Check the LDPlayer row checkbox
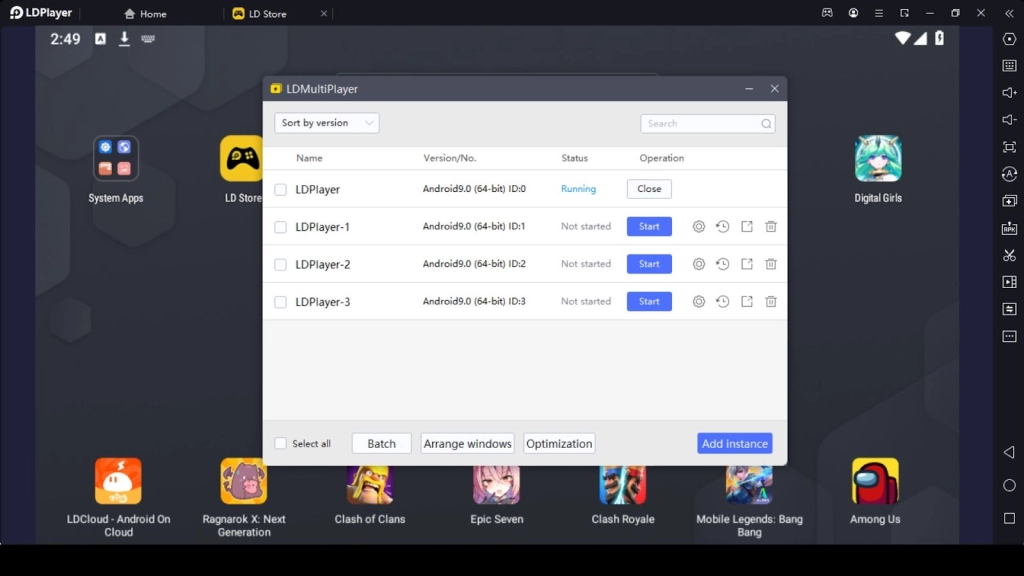Image resolution: width=1024 pixels, height=576 pixels. [x=280, y=189]
